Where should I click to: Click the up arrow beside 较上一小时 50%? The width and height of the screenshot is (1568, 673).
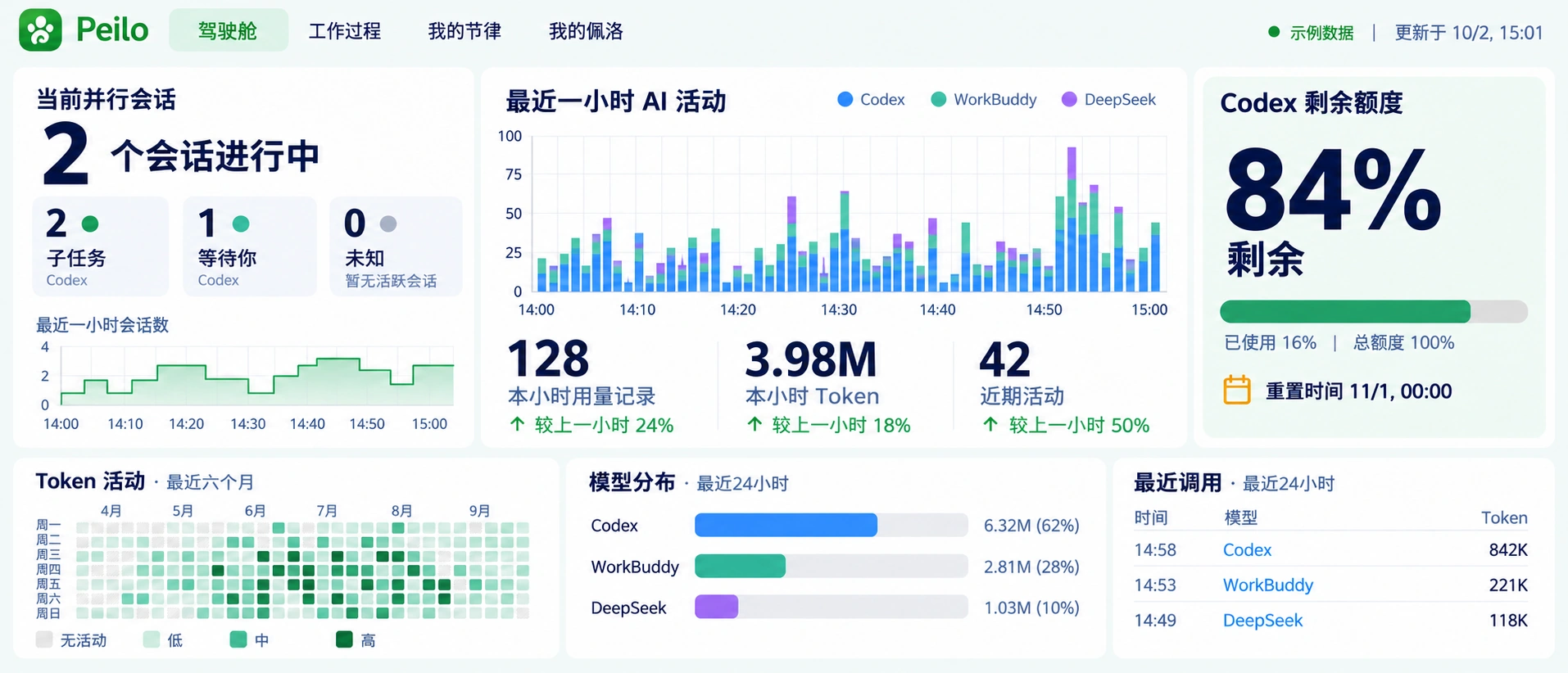(x=990, y=424)
